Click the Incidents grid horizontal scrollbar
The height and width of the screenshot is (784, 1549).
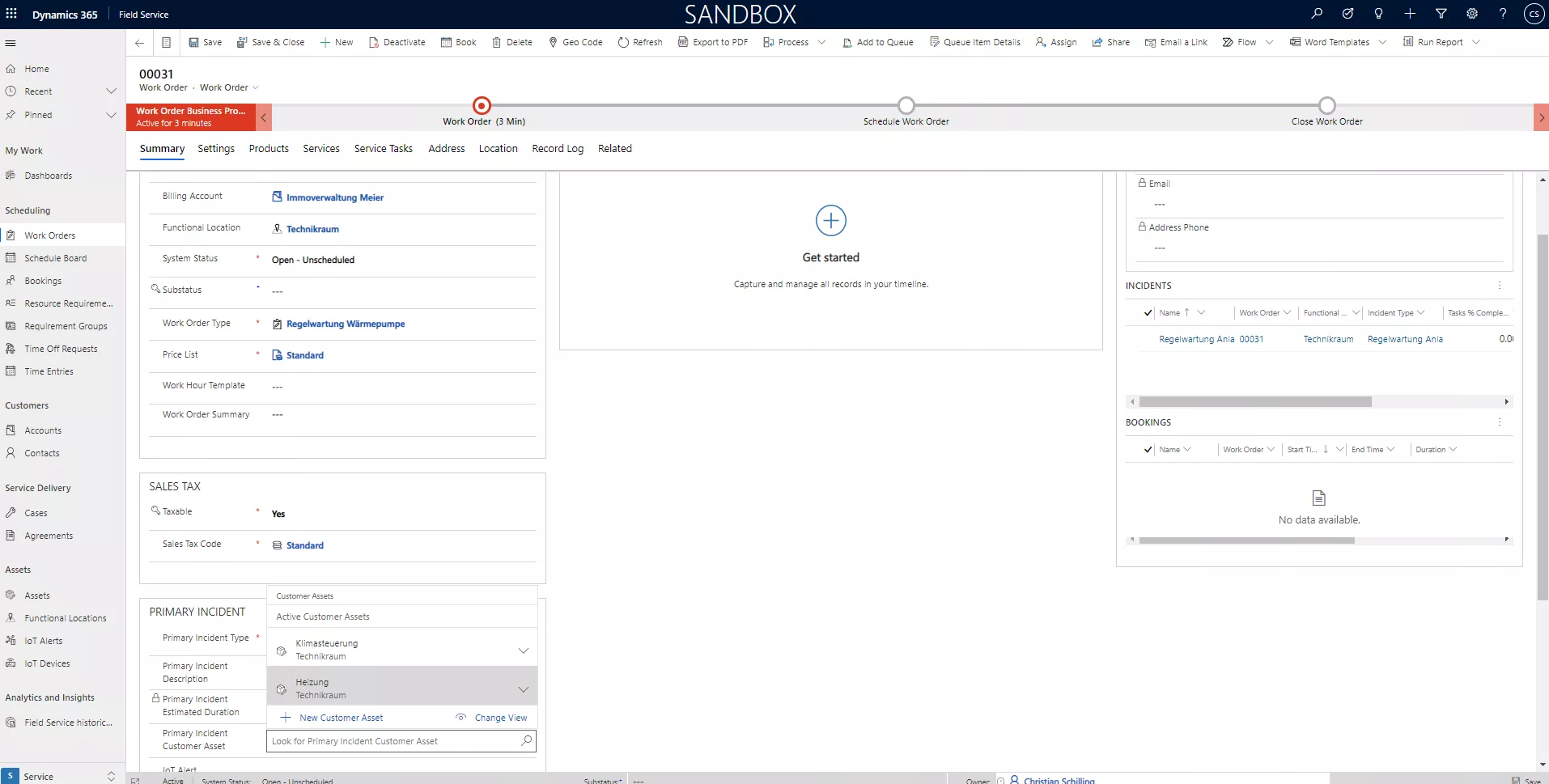1254,402
